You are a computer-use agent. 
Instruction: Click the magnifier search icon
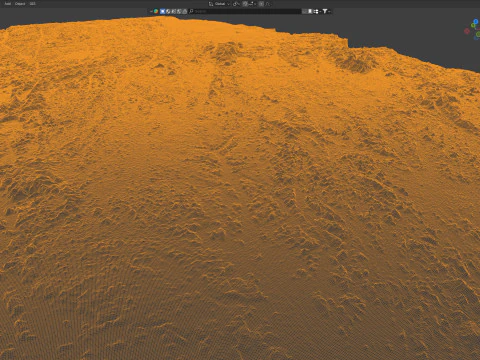tap(191, 11)
